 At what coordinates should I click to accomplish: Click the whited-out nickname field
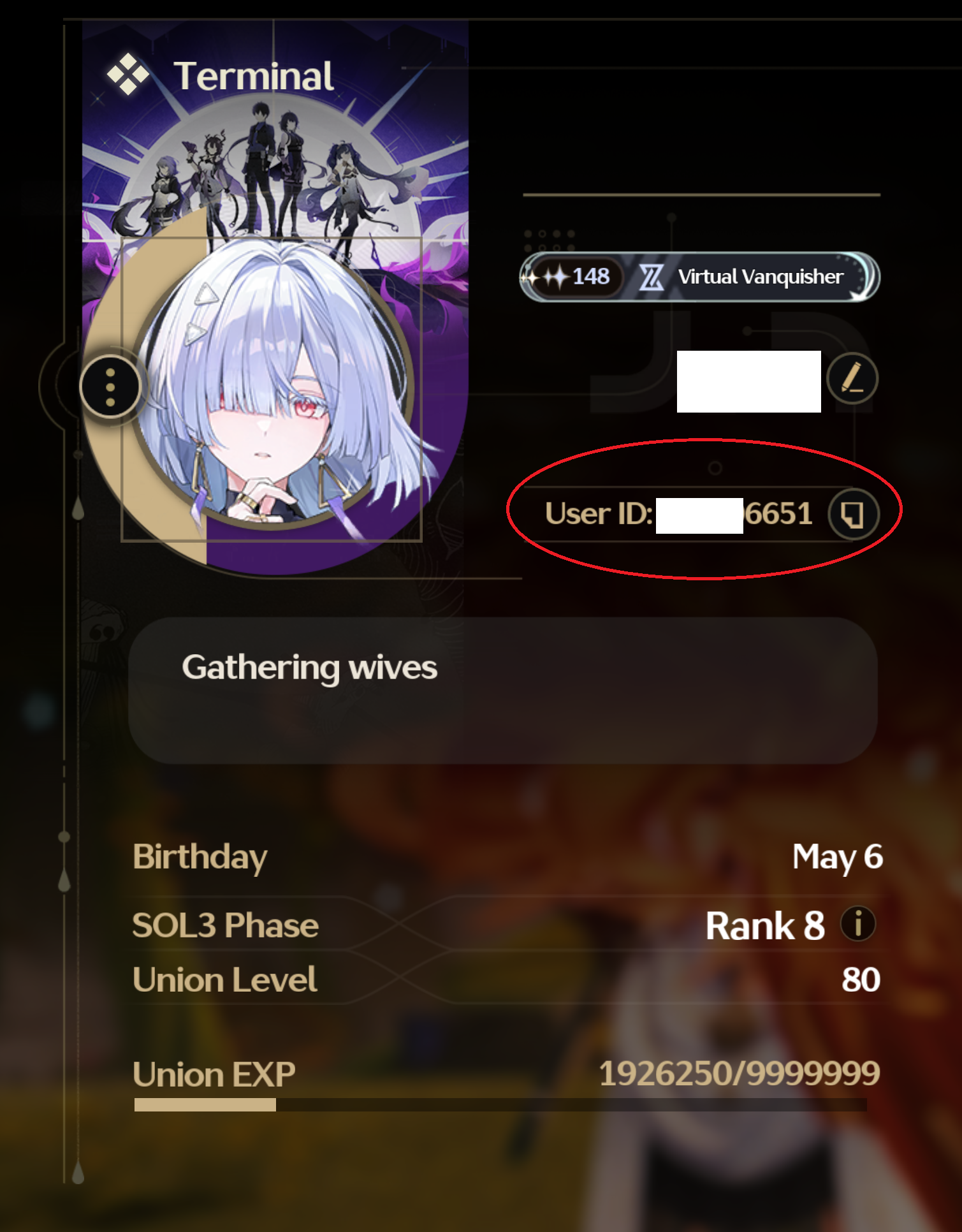tap(748, 381)
